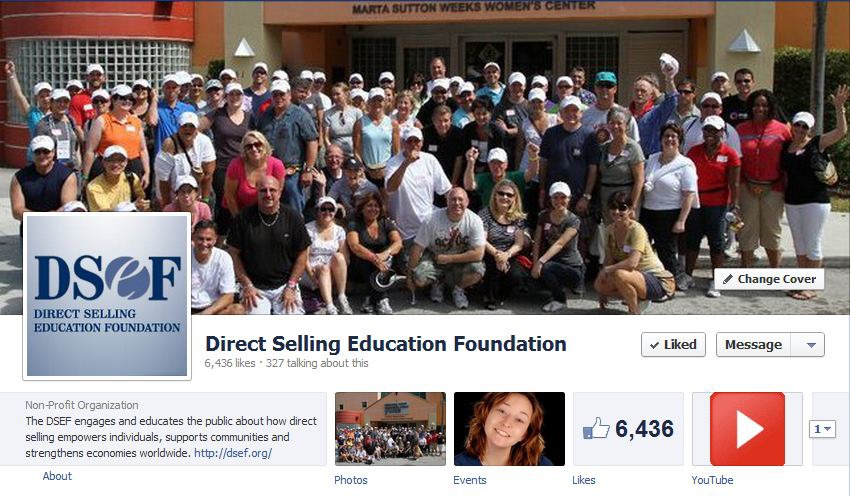
Task: Click the DSEF logo profile picture
Action: pyautogui.click(x=107, y=296)
